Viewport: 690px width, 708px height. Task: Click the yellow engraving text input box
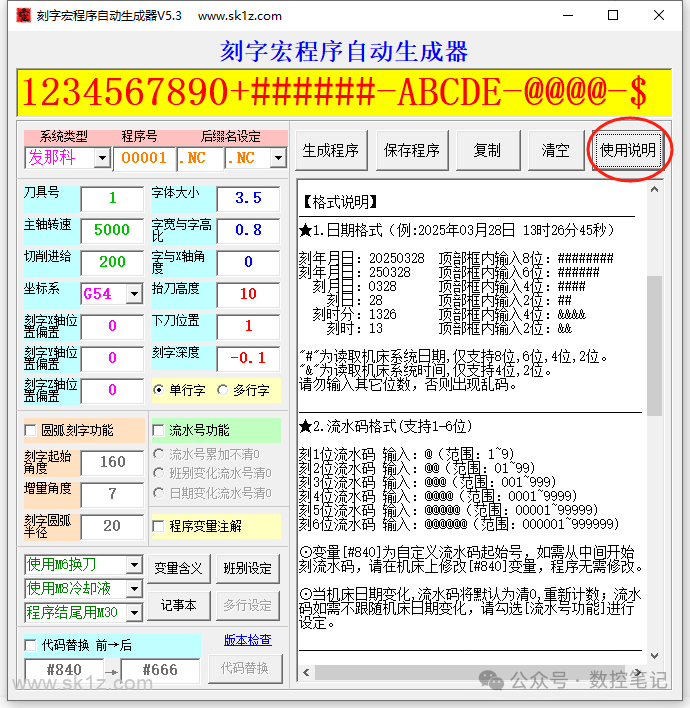(344, 93)
